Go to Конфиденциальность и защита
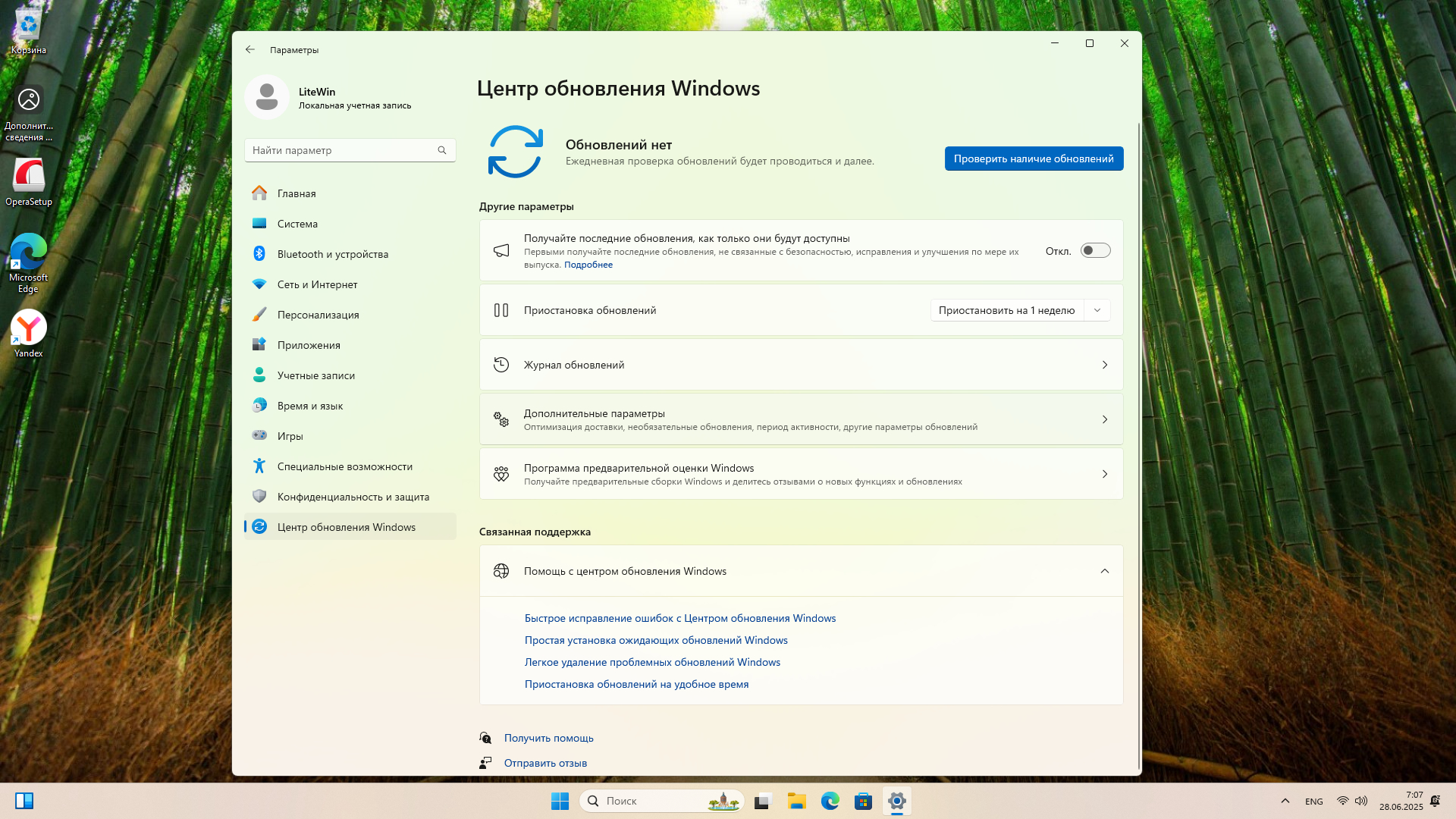The width and height of the screenshot is (1456, 819). pyautogui.click(x=353, y=497)
